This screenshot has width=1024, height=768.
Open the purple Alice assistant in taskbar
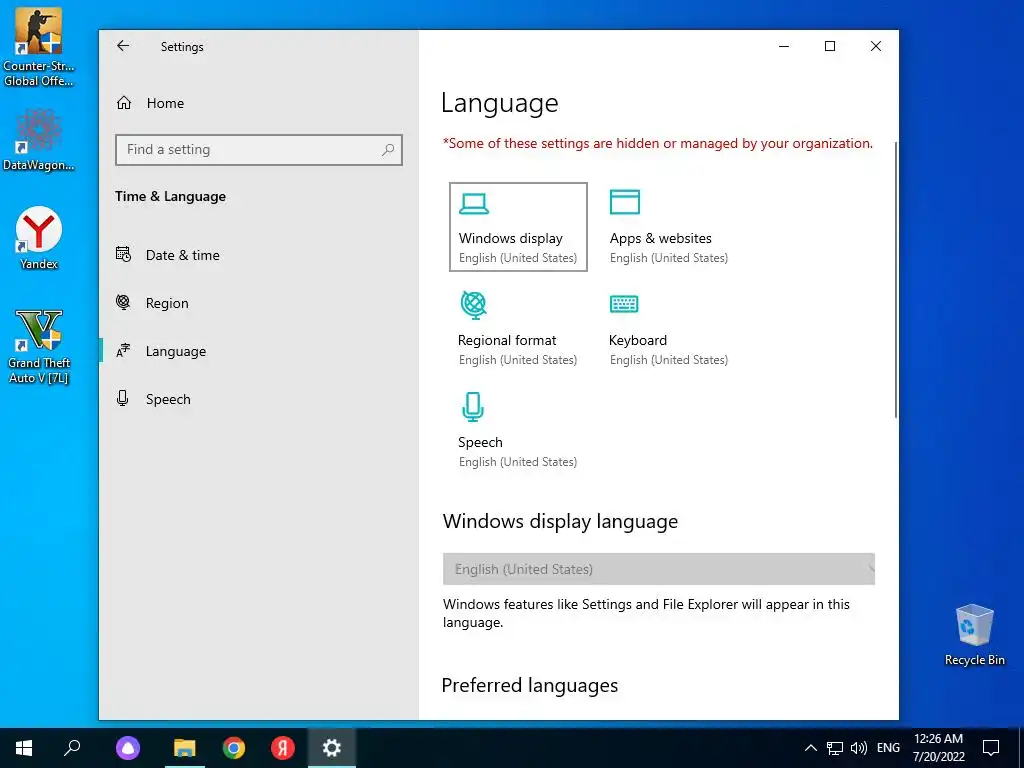pyautogui.click(x=128, y=748)
